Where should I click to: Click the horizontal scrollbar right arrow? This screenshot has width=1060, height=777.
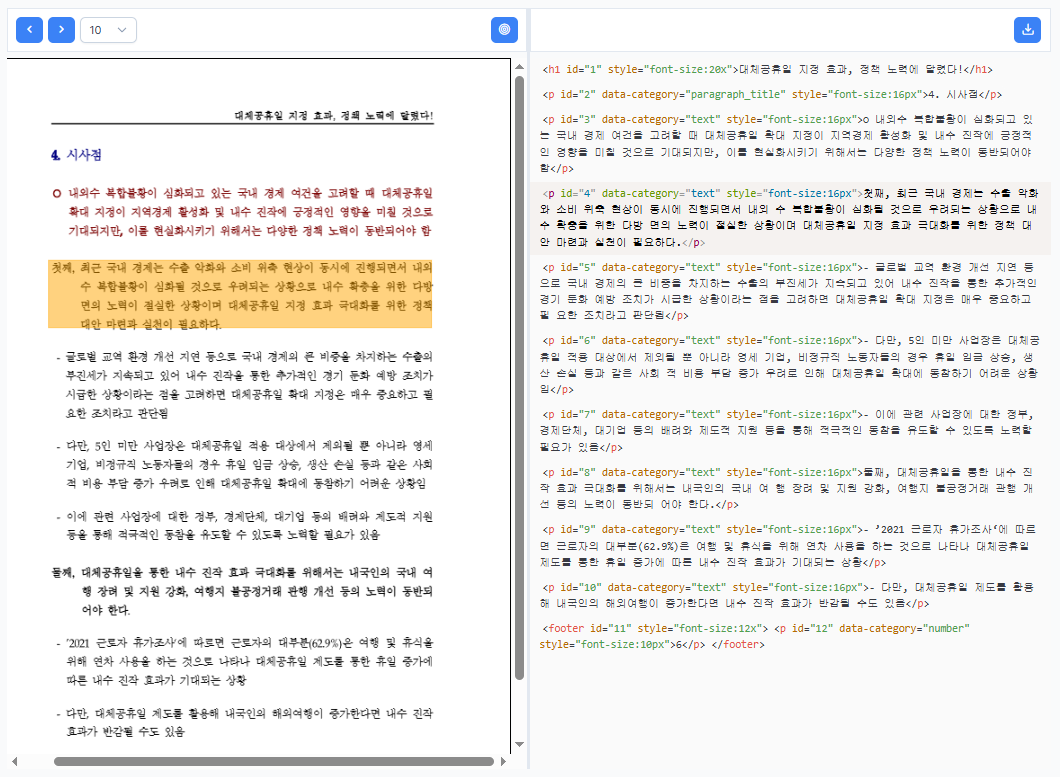click(x=503, y=761)
